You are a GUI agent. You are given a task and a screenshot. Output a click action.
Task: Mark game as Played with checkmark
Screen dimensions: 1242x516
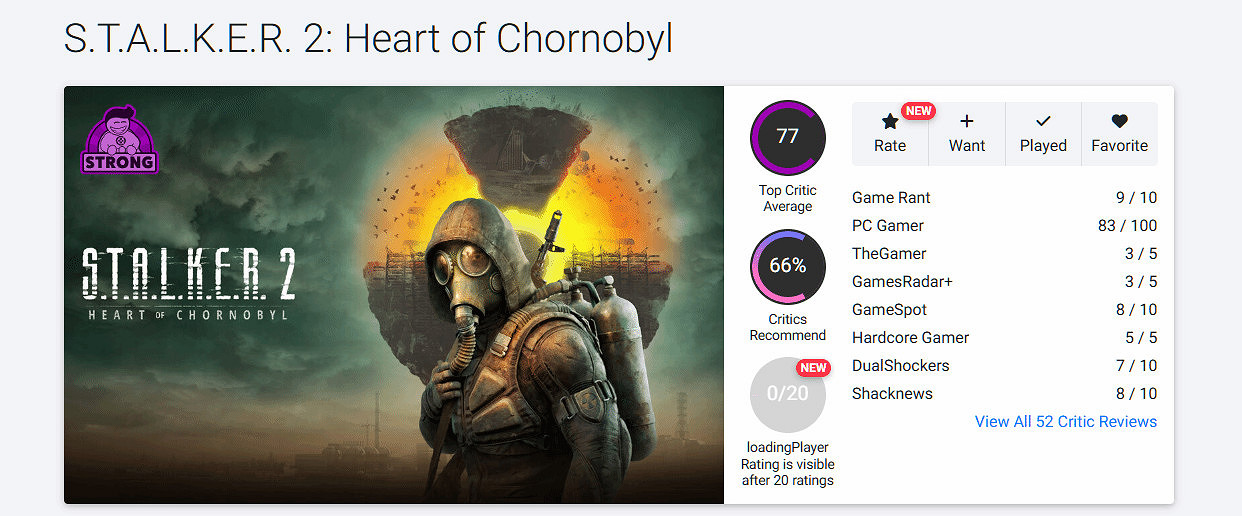tap(1043, 122)
